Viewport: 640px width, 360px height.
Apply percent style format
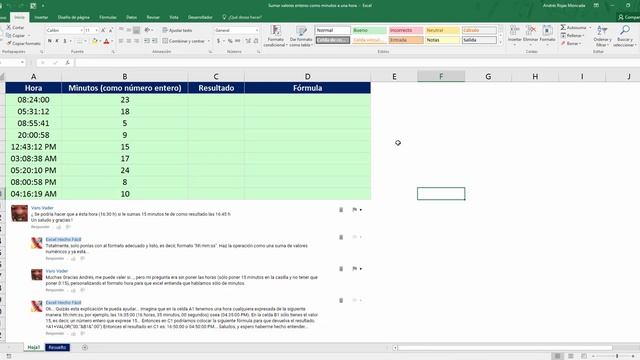(x=230, y=41)
